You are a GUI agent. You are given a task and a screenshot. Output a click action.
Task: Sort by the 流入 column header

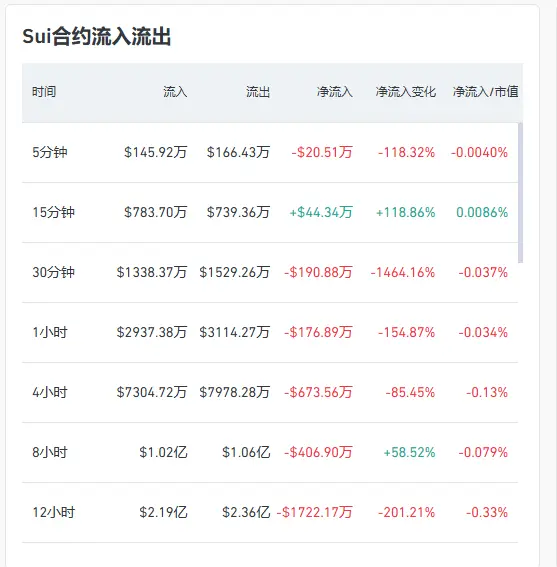click(x=175, y=92)
